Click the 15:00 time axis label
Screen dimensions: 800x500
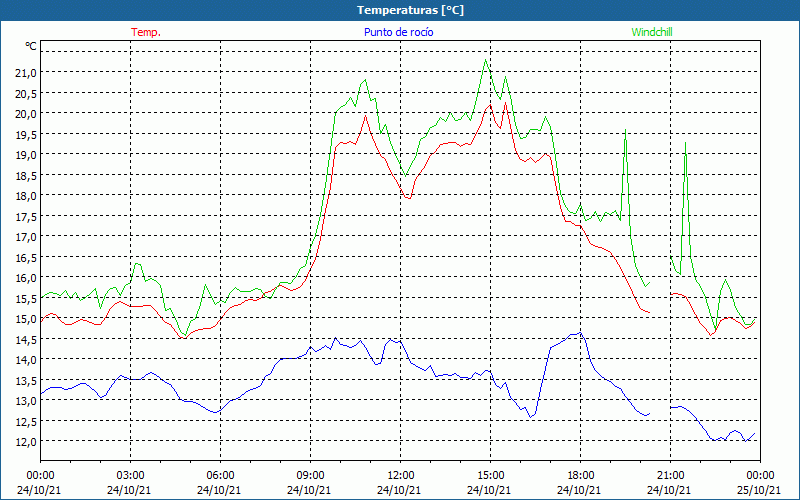pos(490,476)
